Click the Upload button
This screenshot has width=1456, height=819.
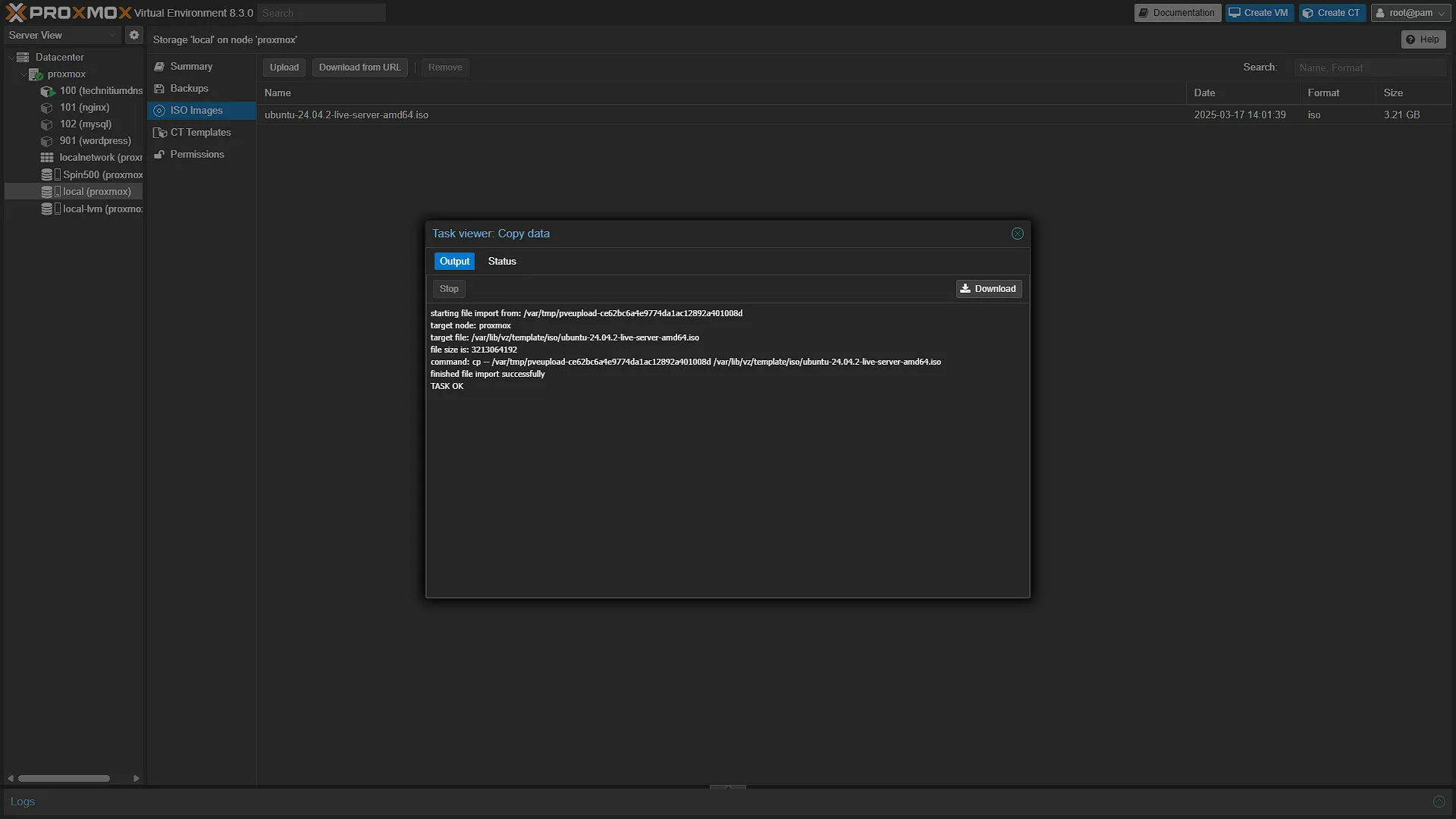point(284,67)
